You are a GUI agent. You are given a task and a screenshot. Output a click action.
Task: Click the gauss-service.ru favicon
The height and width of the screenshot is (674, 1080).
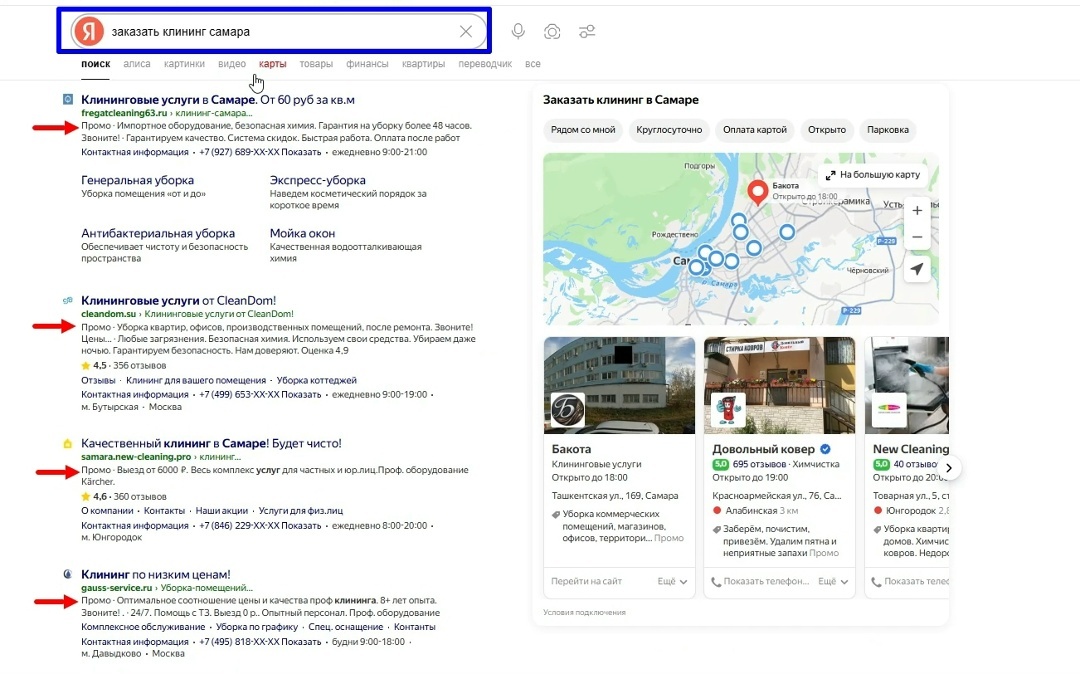[x=68, y=573]
